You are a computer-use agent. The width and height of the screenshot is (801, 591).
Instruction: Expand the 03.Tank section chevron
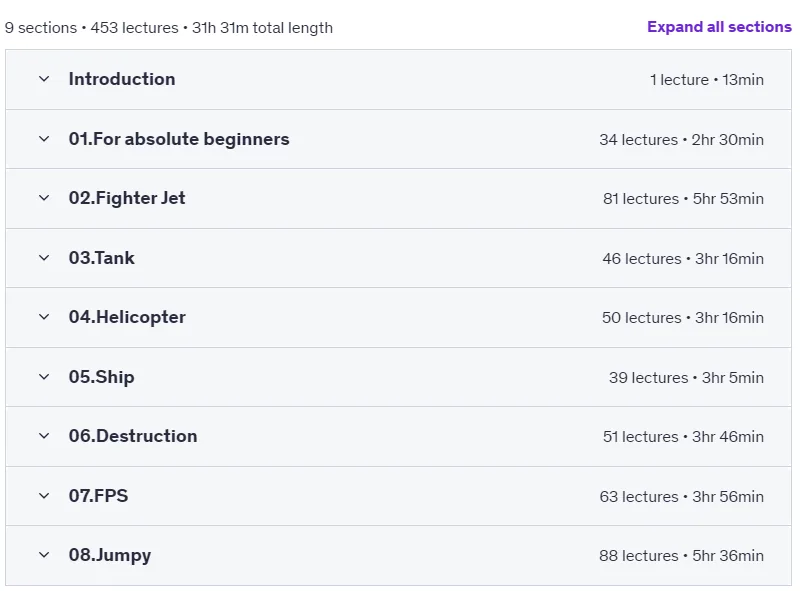tap(44, 258)
